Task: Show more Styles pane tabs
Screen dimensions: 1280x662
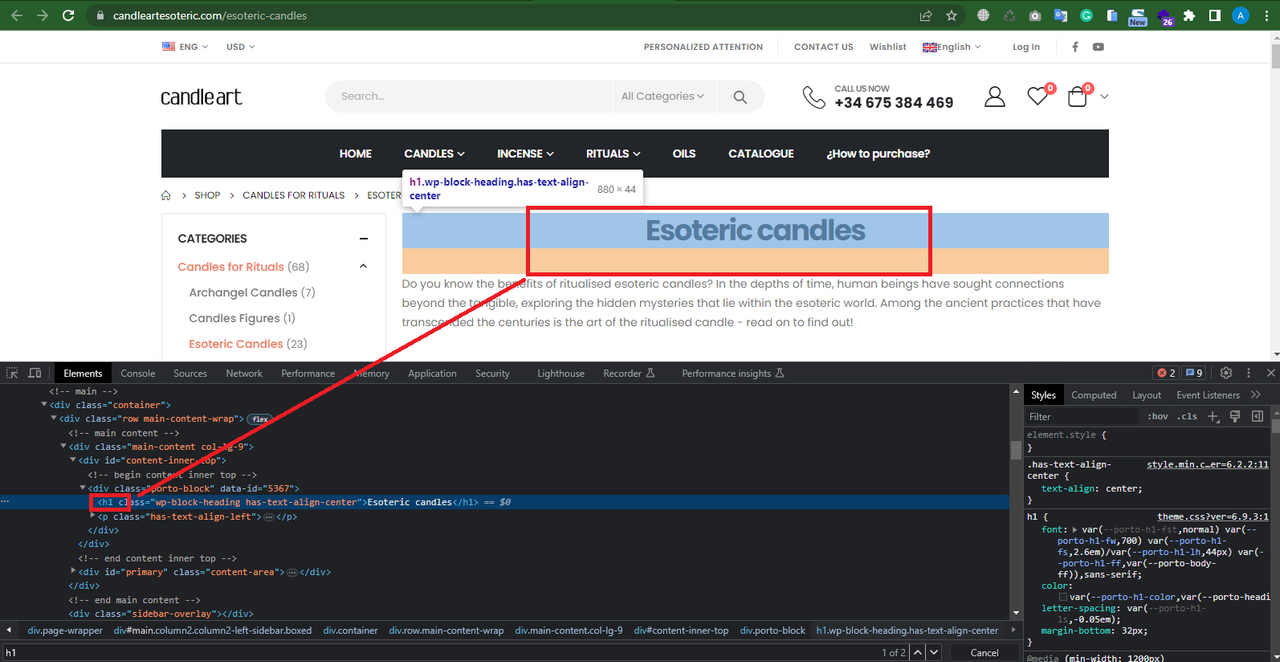Action: pos(1256,395)
